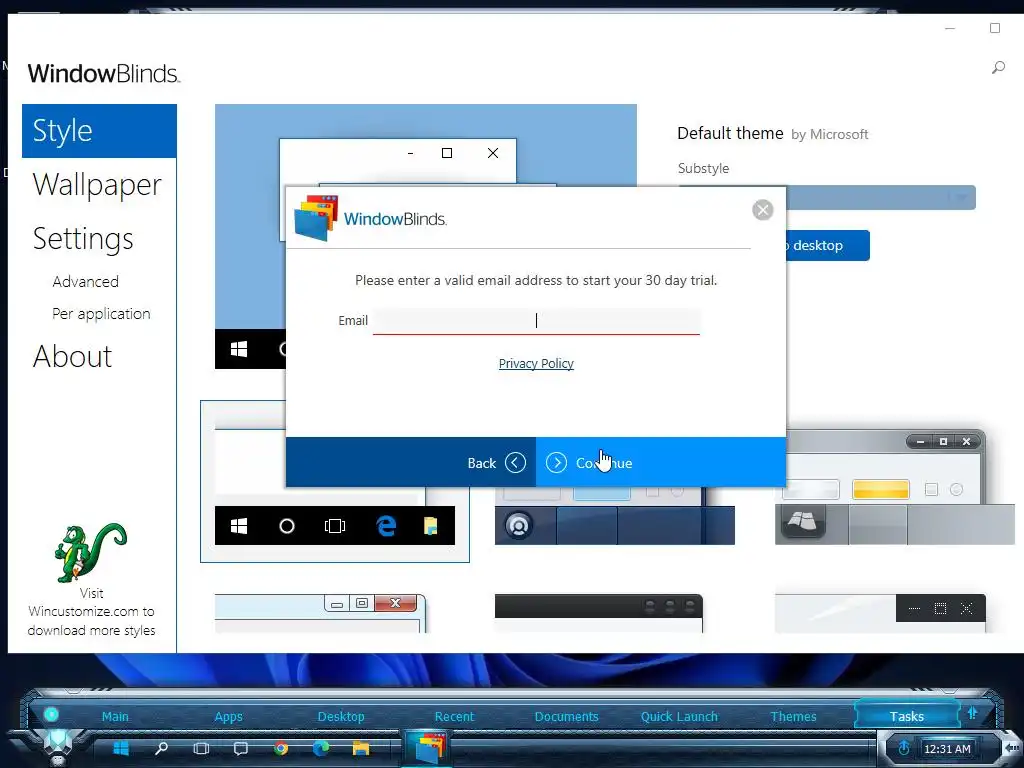Choose the classic red close button style
The width and height of the screenshot is (1024, 768).
coord(321,613)
